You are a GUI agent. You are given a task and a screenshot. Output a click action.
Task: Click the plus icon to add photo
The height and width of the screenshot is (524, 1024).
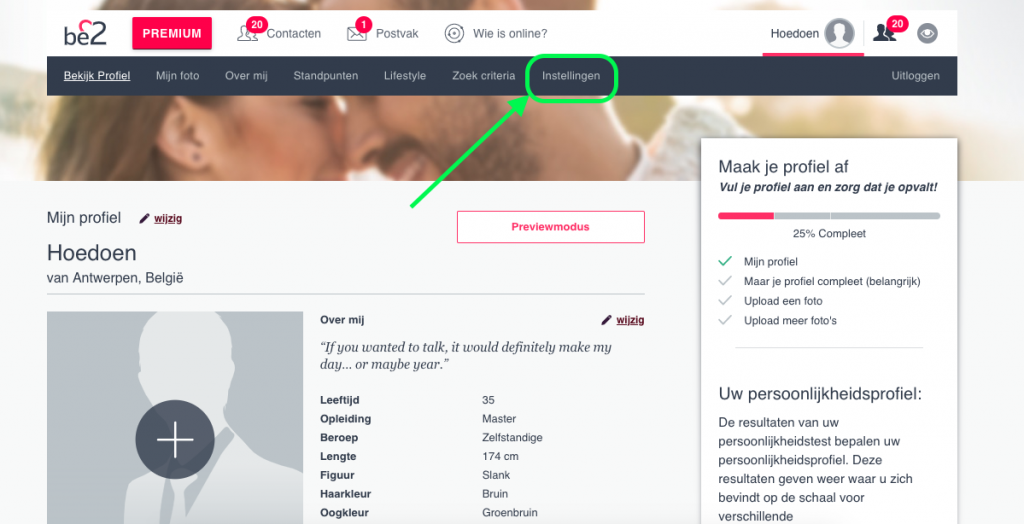pyautogui.click(x=175, y=439)
